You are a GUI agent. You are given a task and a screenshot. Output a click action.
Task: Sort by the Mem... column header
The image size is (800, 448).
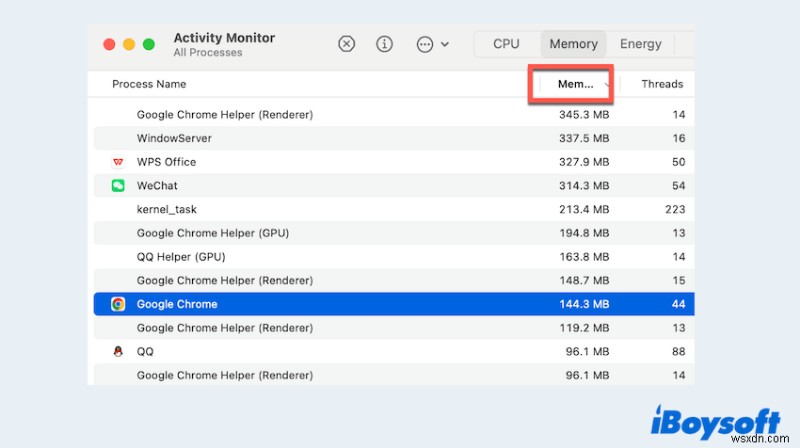(576, 84)
